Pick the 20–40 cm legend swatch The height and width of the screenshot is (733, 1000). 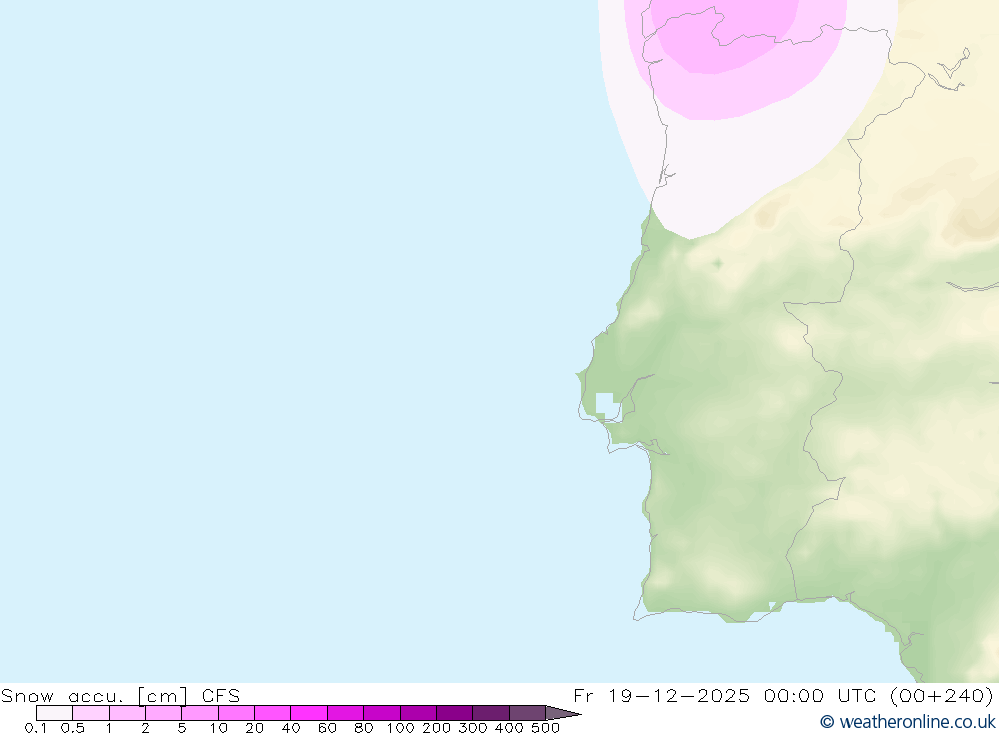tap(272, 713)
